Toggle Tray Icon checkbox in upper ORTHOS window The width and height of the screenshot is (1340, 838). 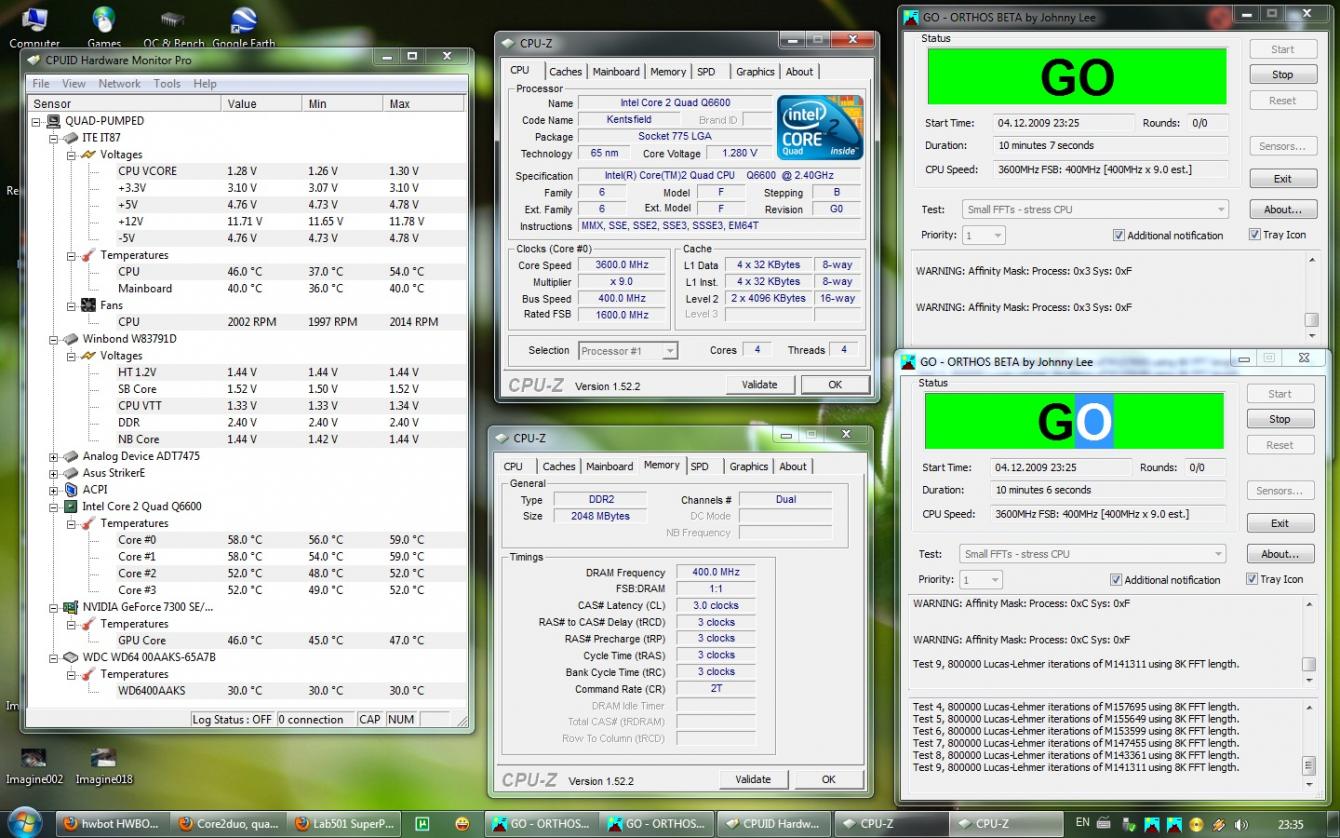pyautogui.click(x=1255, y=235)
